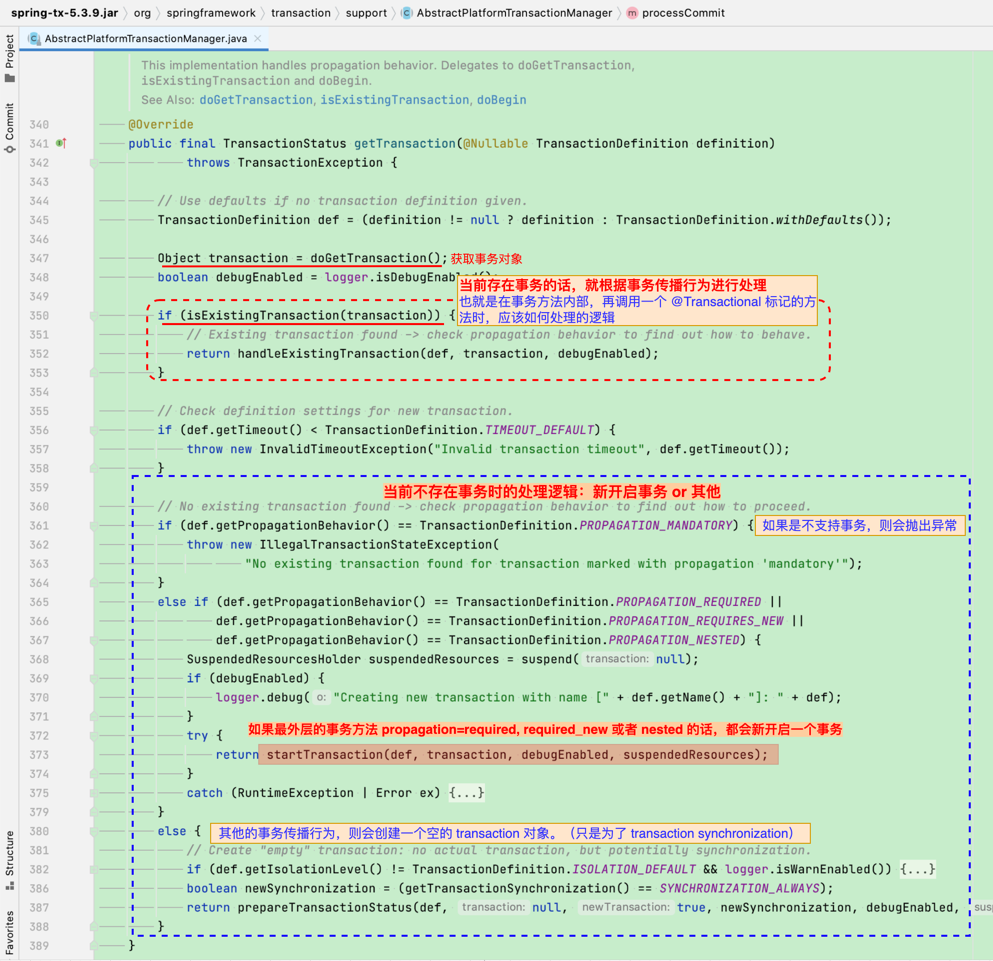Select support in the breadcrumb path
The height and width of the screenshot is (961, 993).
(x=366, y=13)
